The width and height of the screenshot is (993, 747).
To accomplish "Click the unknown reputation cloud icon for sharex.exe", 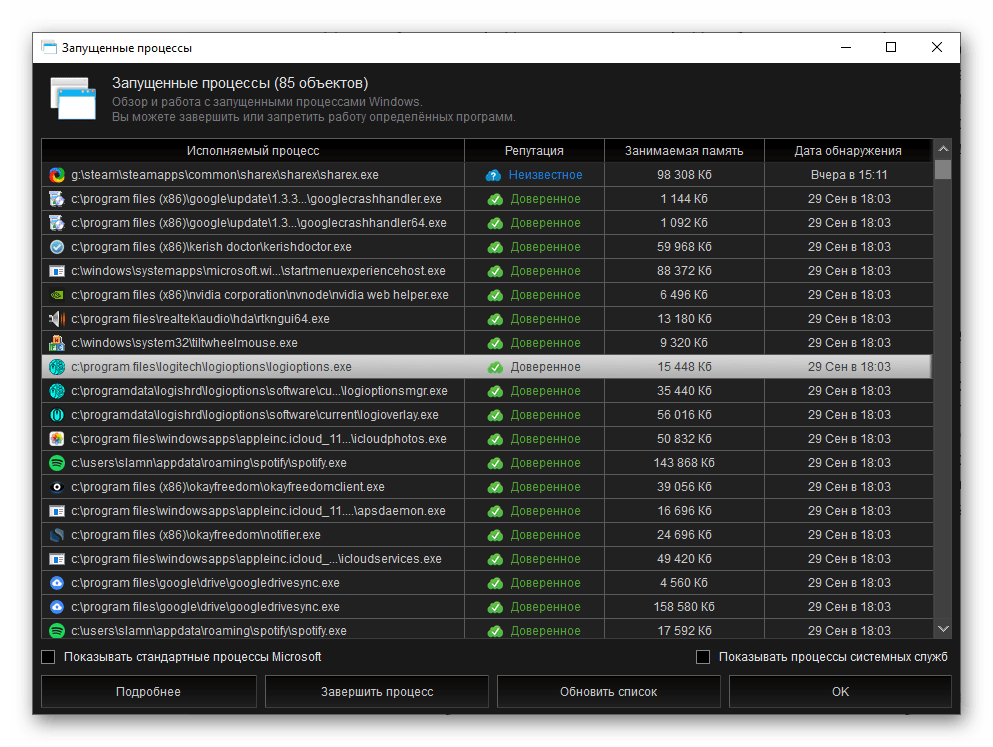I will [x=493, y=175].
